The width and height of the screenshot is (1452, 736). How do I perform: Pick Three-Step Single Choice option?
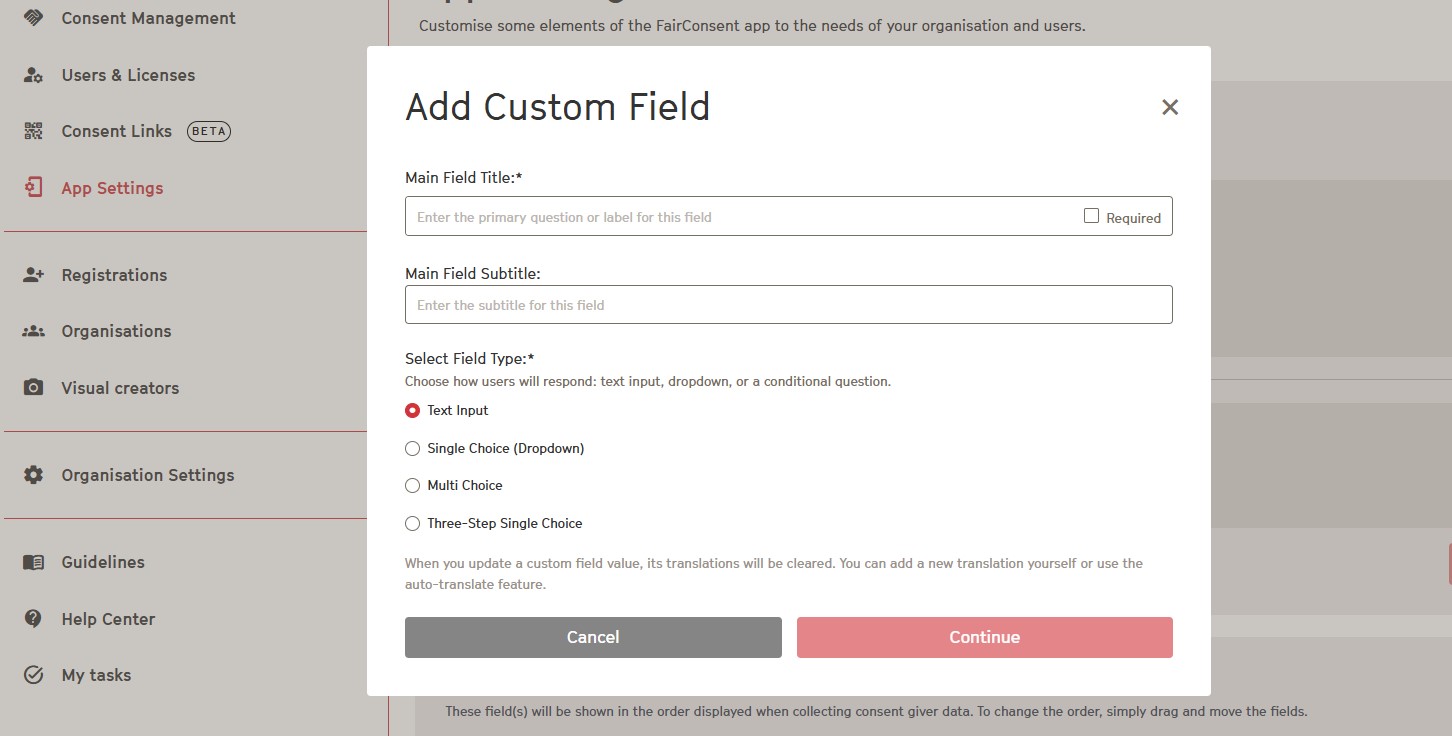click(412, 524)
